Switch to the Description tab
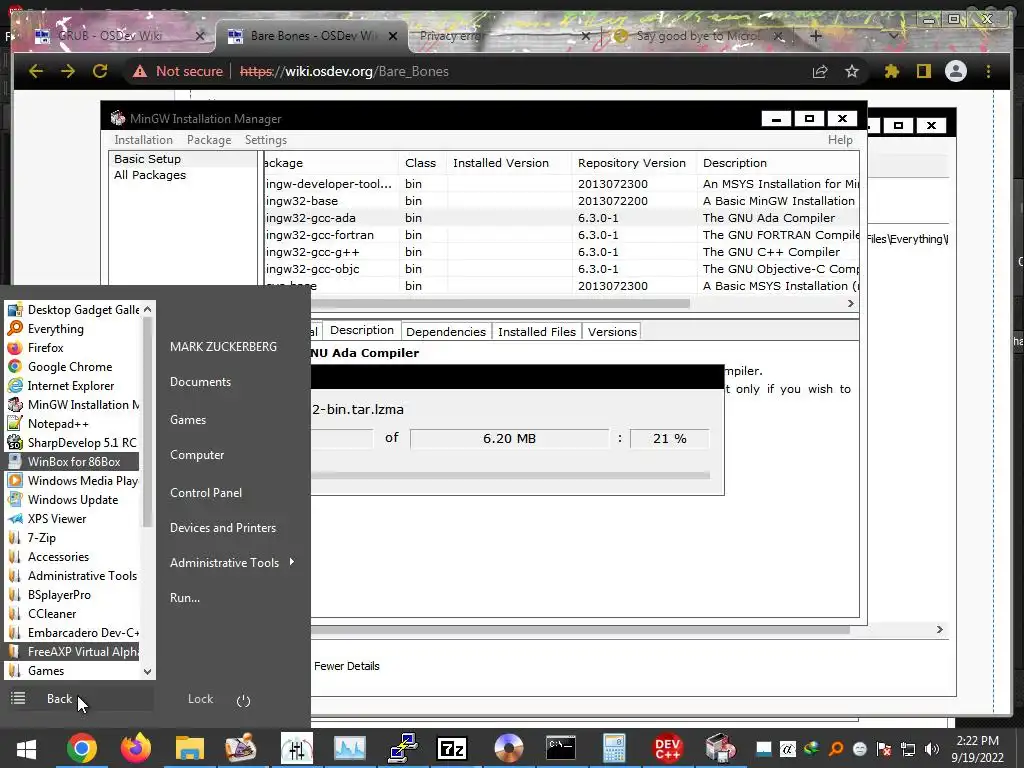Viewport: 1024px width, 768px height. tap(362, 330)
